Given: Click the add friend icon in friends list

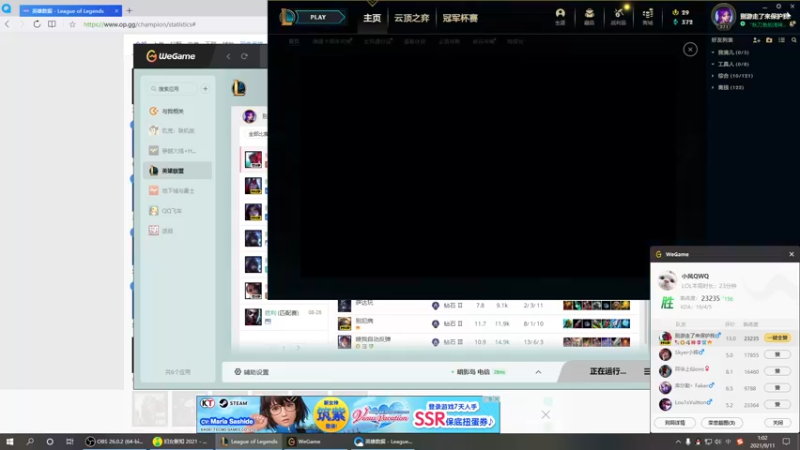Looking at the screenshot, I should click(x=756, y=40).
